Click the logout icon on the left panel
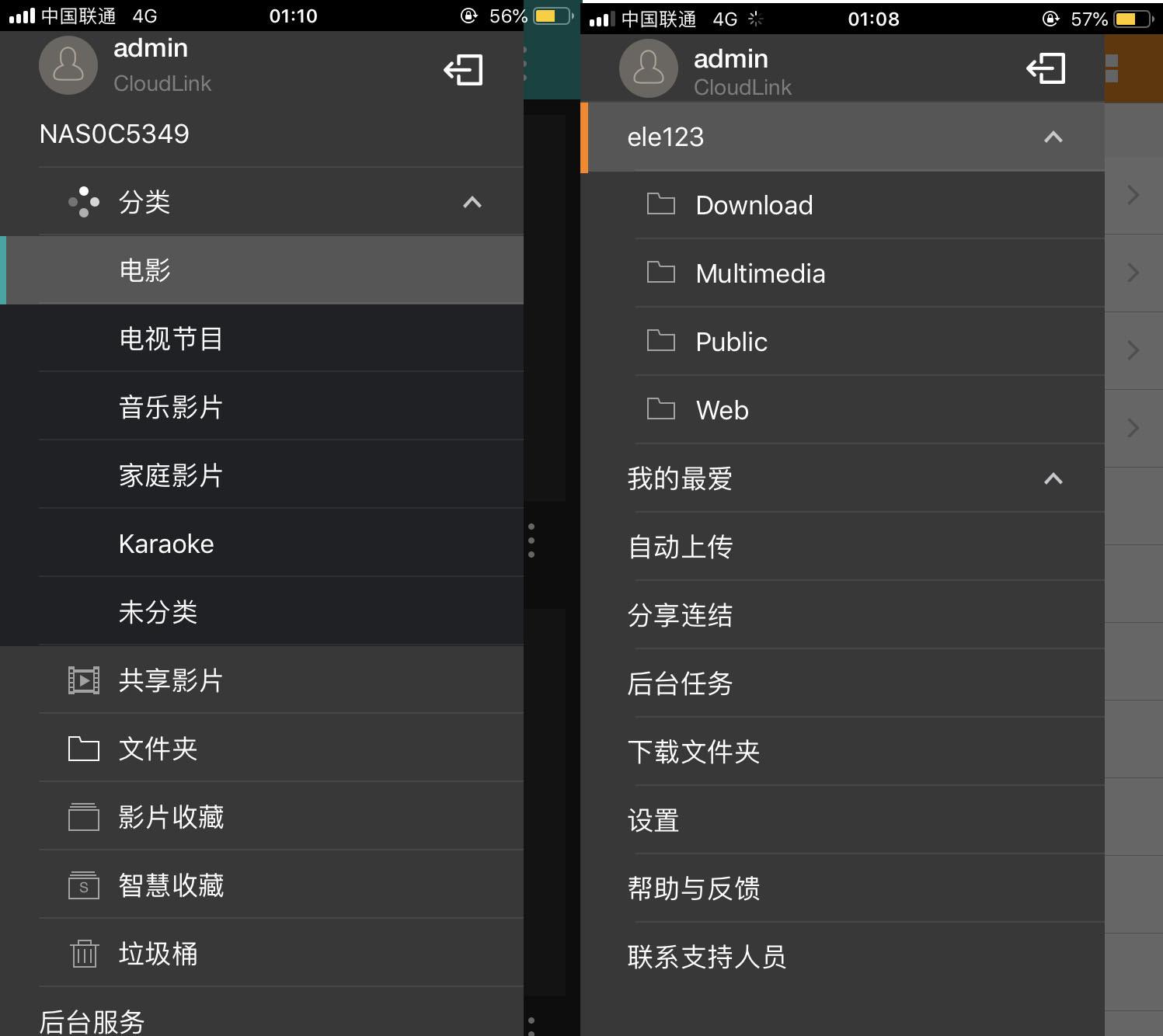1163x1036 pixels. click(x=464, y=69)
